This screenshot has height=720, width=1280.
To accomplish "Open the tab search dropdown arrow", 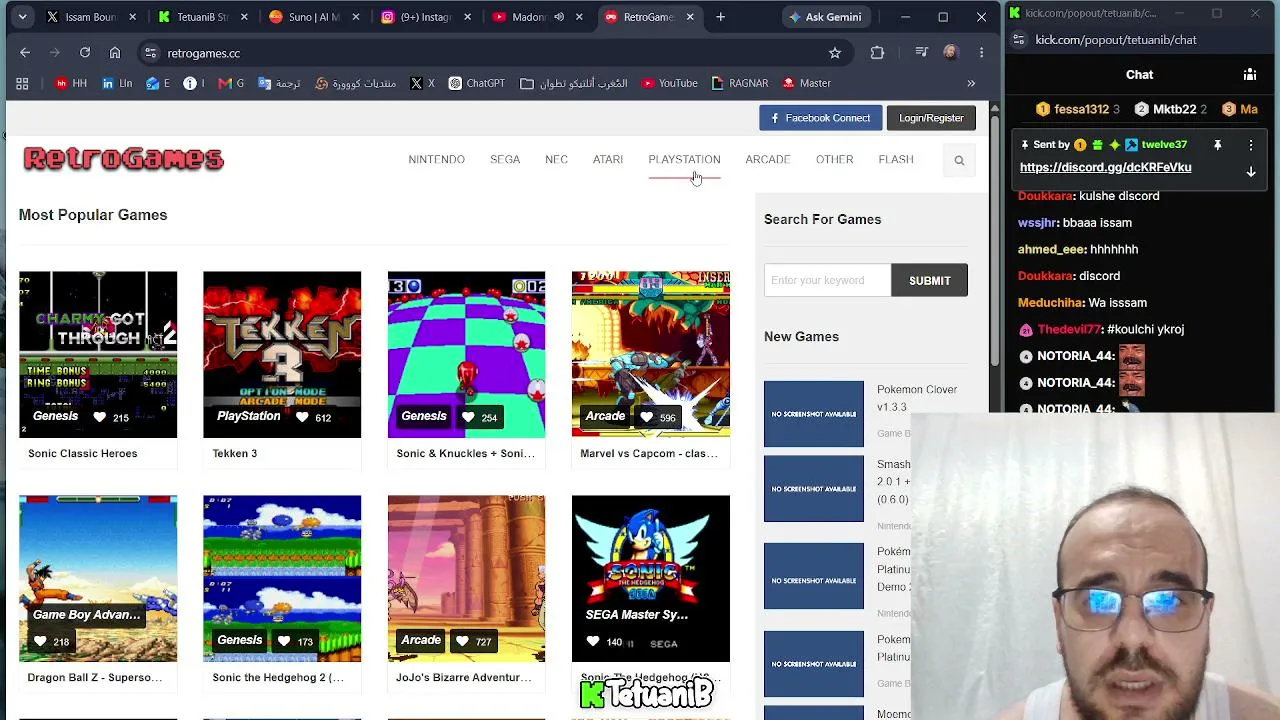I will pos(22,17).
